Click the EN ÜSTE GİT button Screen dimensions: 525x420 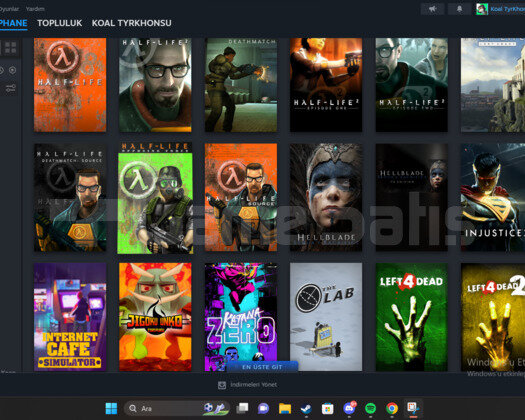[262, 367]
